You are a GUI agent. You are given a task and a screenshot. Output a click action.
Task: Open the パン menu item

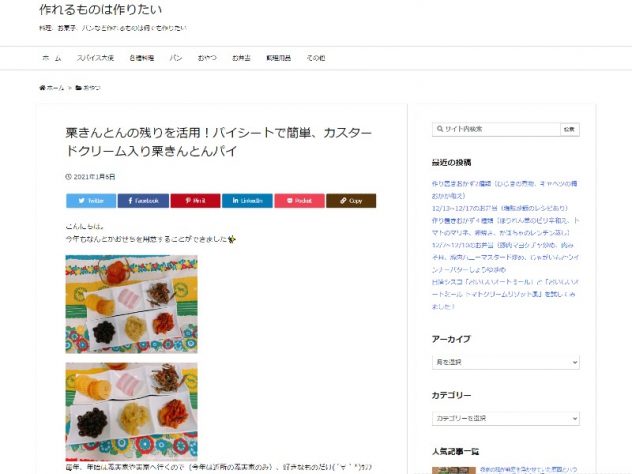[x=176, y=58]
